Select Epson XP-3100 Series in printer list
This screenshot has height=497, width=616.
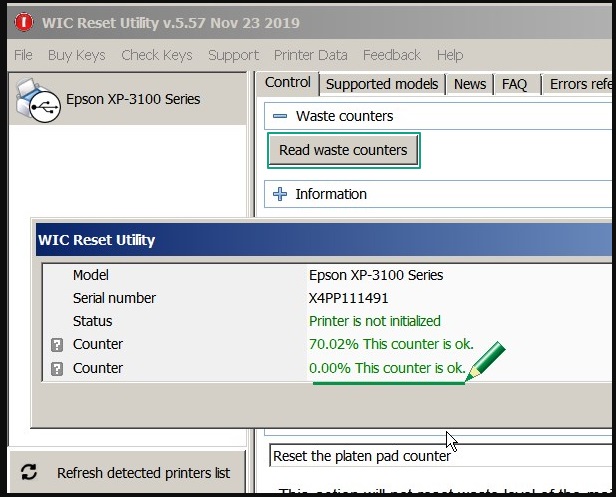point(128,99)
